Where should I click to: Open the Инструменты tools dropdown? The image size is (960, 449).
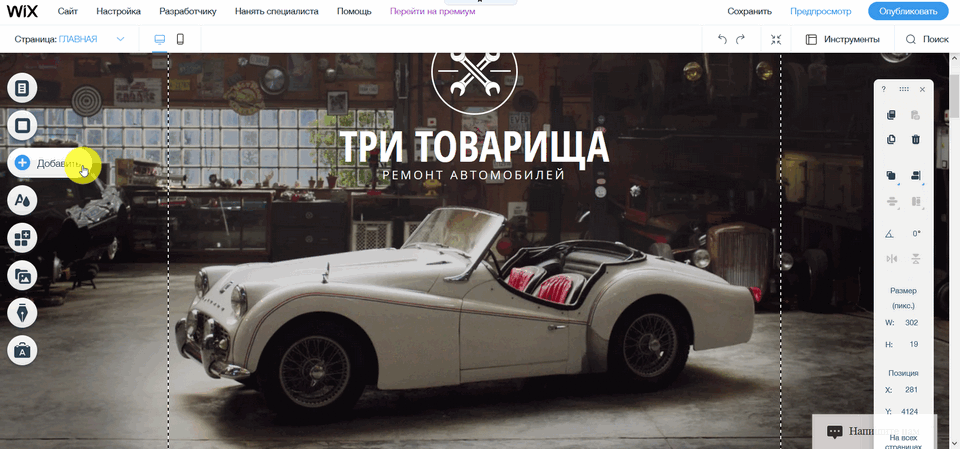[x=842, y=39]
